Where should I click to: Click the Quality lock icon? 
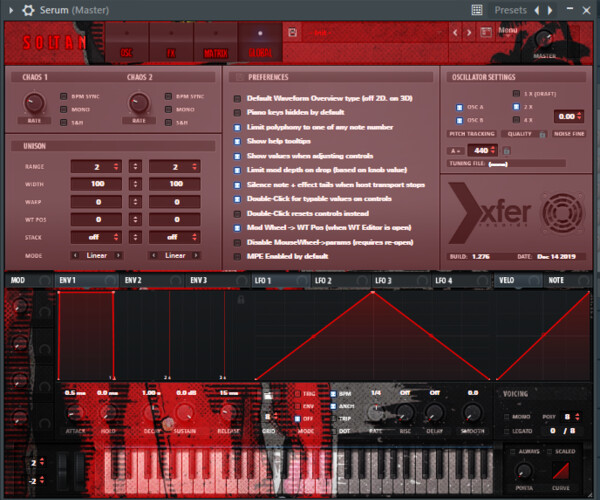[542, 134]
